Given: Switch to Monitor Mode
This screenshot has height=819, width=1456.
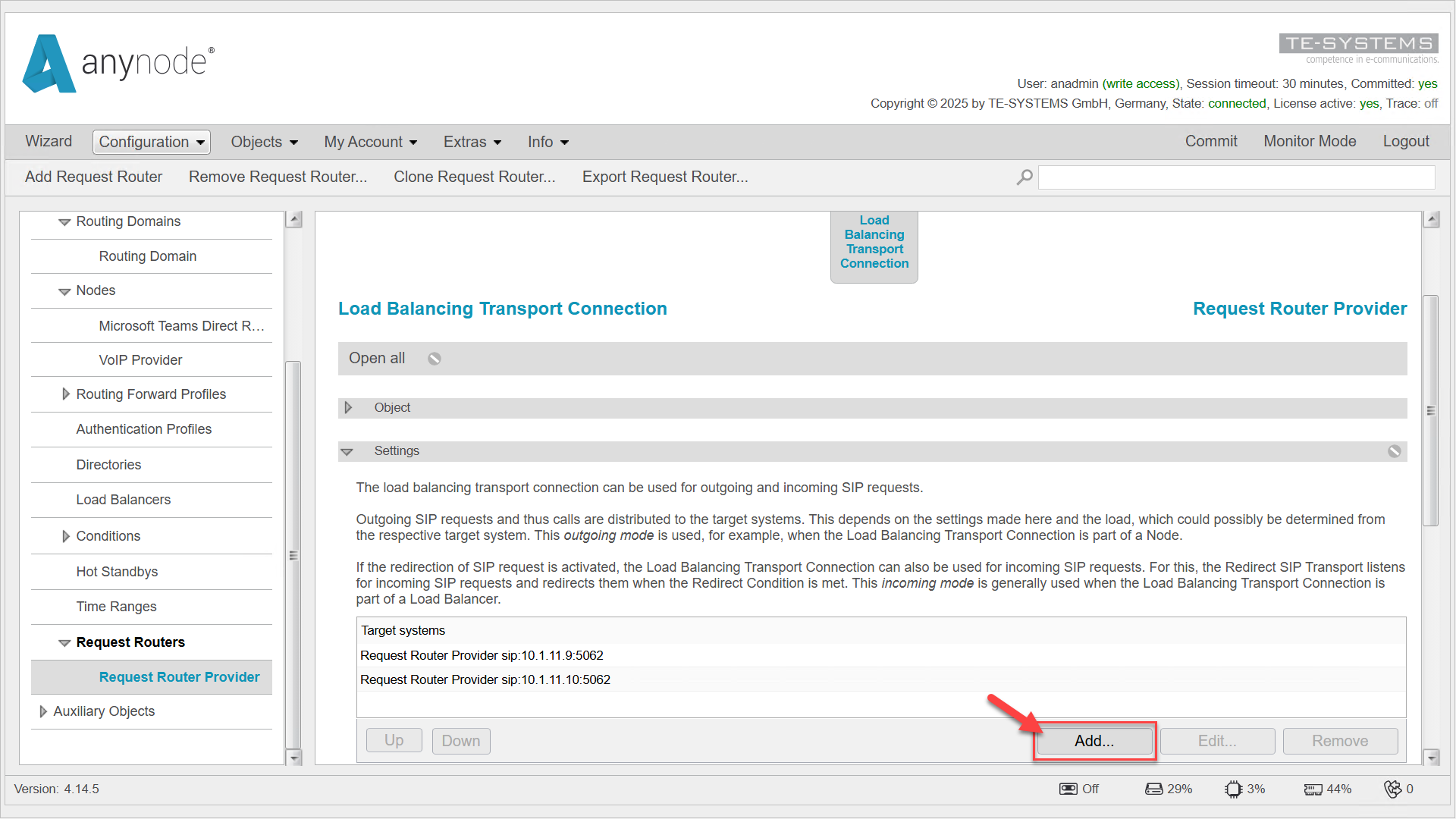Looking at the screenshot, I should [1310, 141].
